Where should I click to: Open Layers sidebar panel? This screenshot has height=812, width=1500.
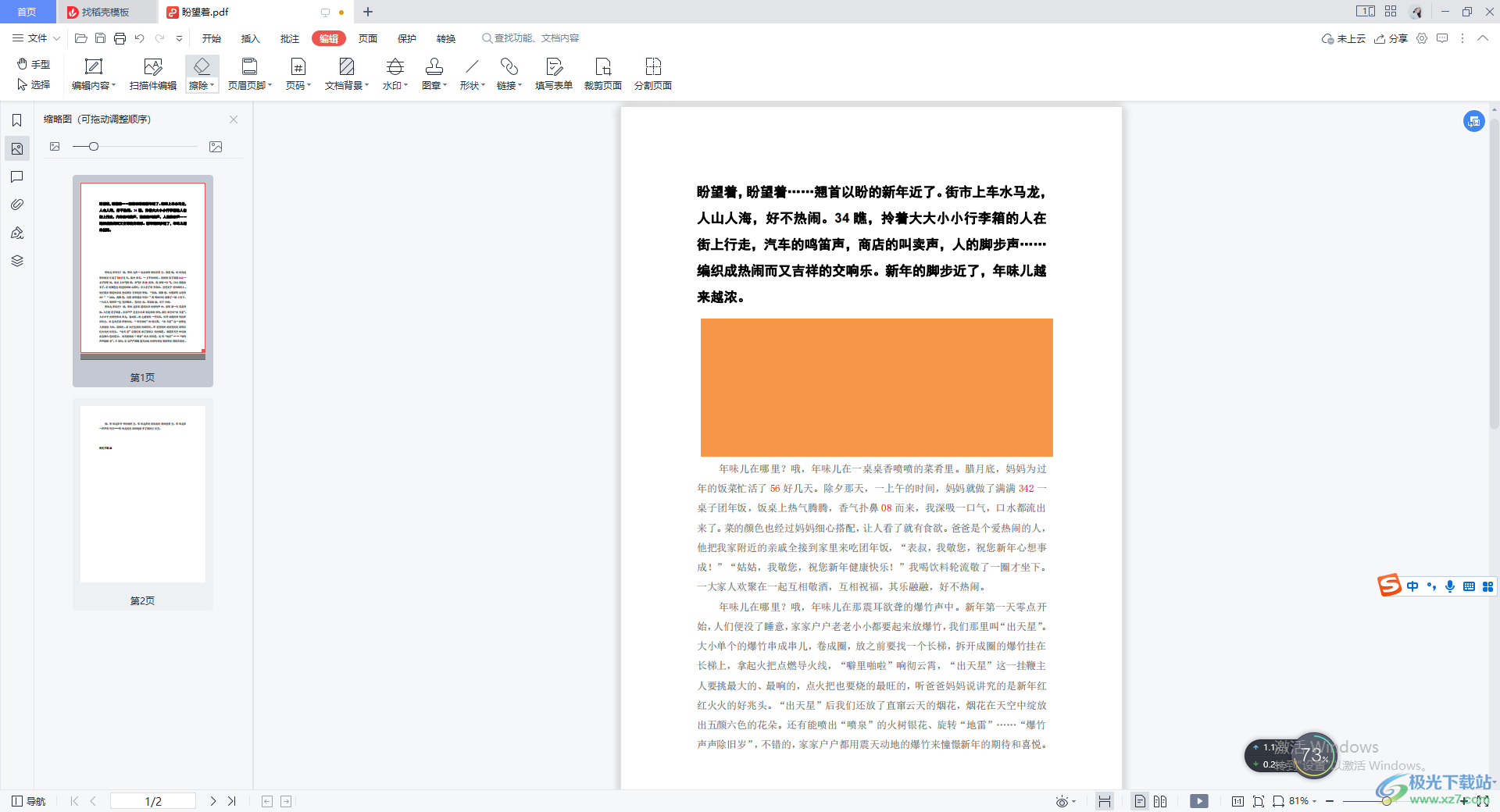(x=16, y=261)
